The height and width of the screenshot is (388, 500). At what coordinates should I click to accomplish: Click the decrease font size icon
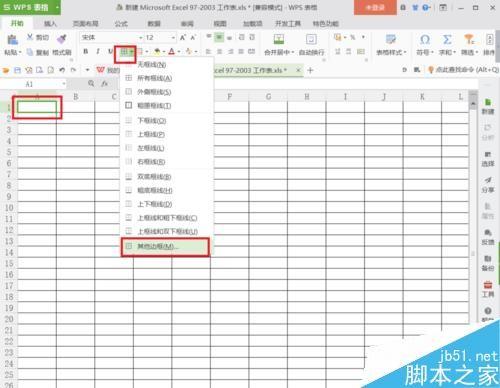click(x=193, y=38)
